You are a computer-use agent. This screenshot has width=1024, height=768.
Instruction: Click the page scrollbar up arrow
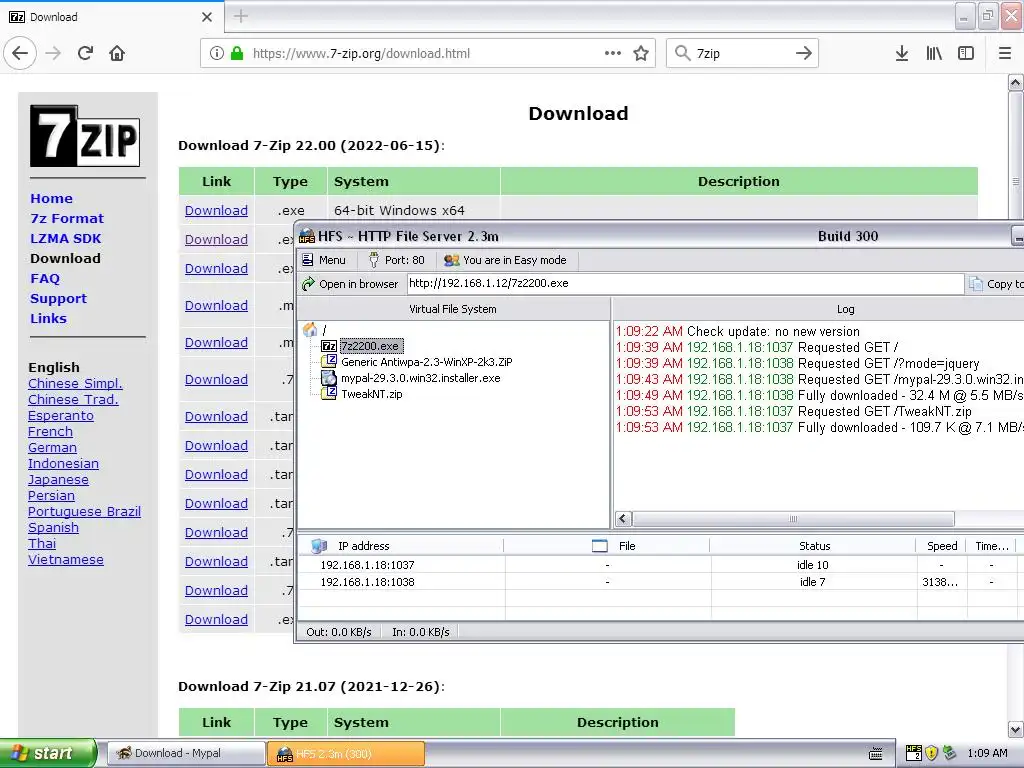(x=1016, y=83)
